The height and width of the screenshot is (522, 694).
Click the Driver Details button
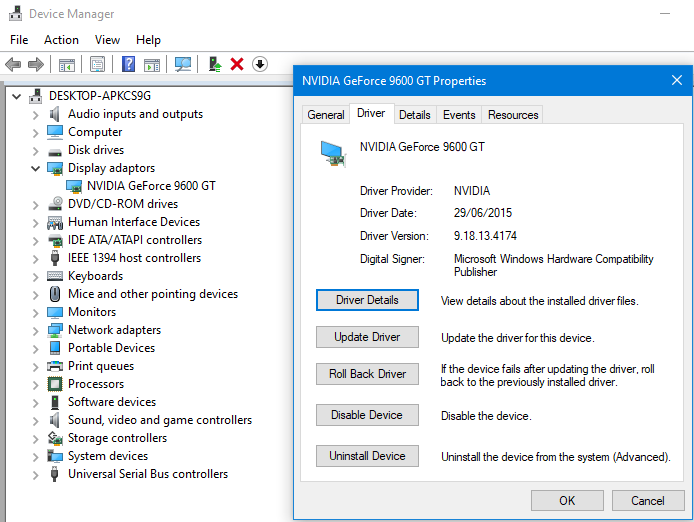tap(367, 300)
